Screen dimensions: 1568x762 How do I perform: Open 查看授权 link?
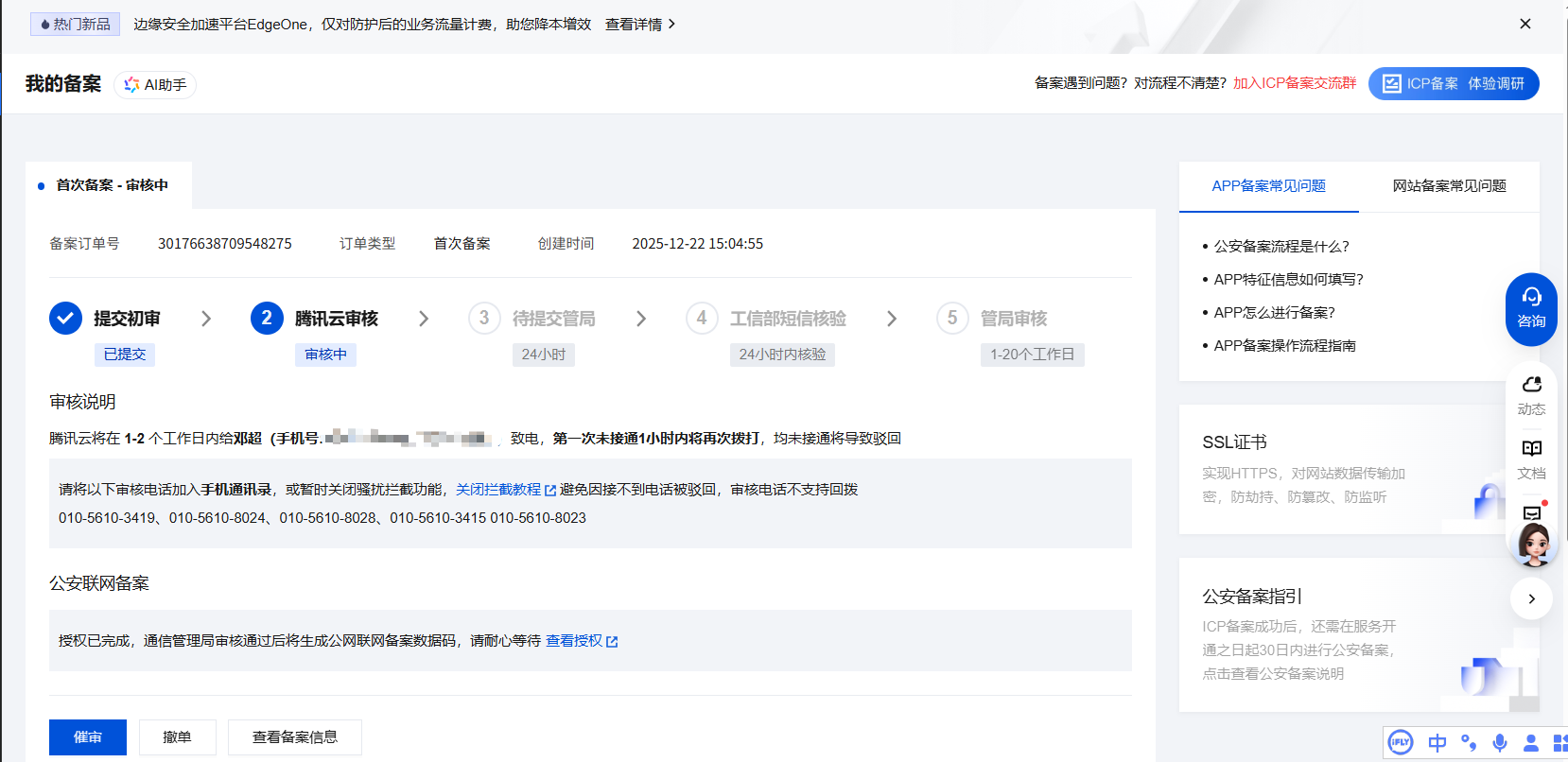[x=582, y=641]
